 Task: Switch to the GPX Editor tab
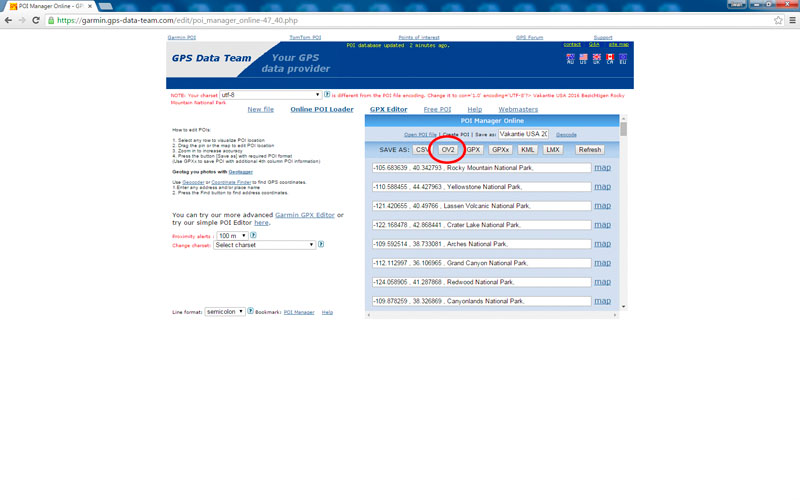click(388, 109)
